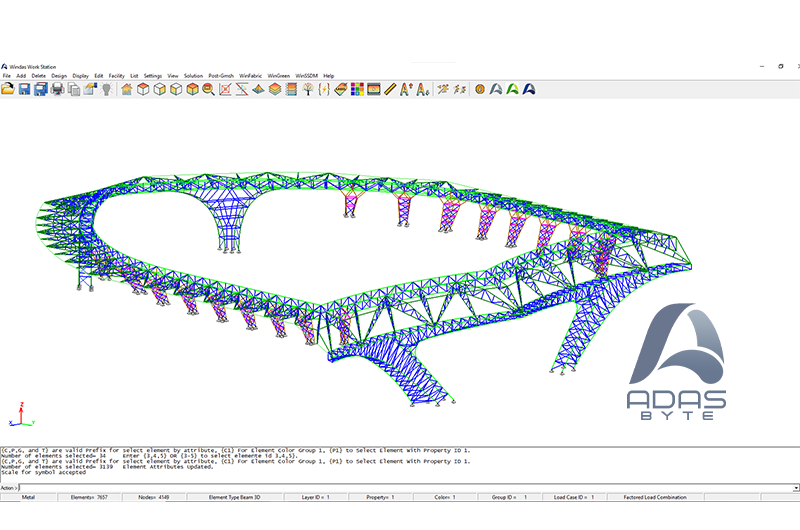Open the Edit menu
Viewport: 800px width, 530px height.
98,75
